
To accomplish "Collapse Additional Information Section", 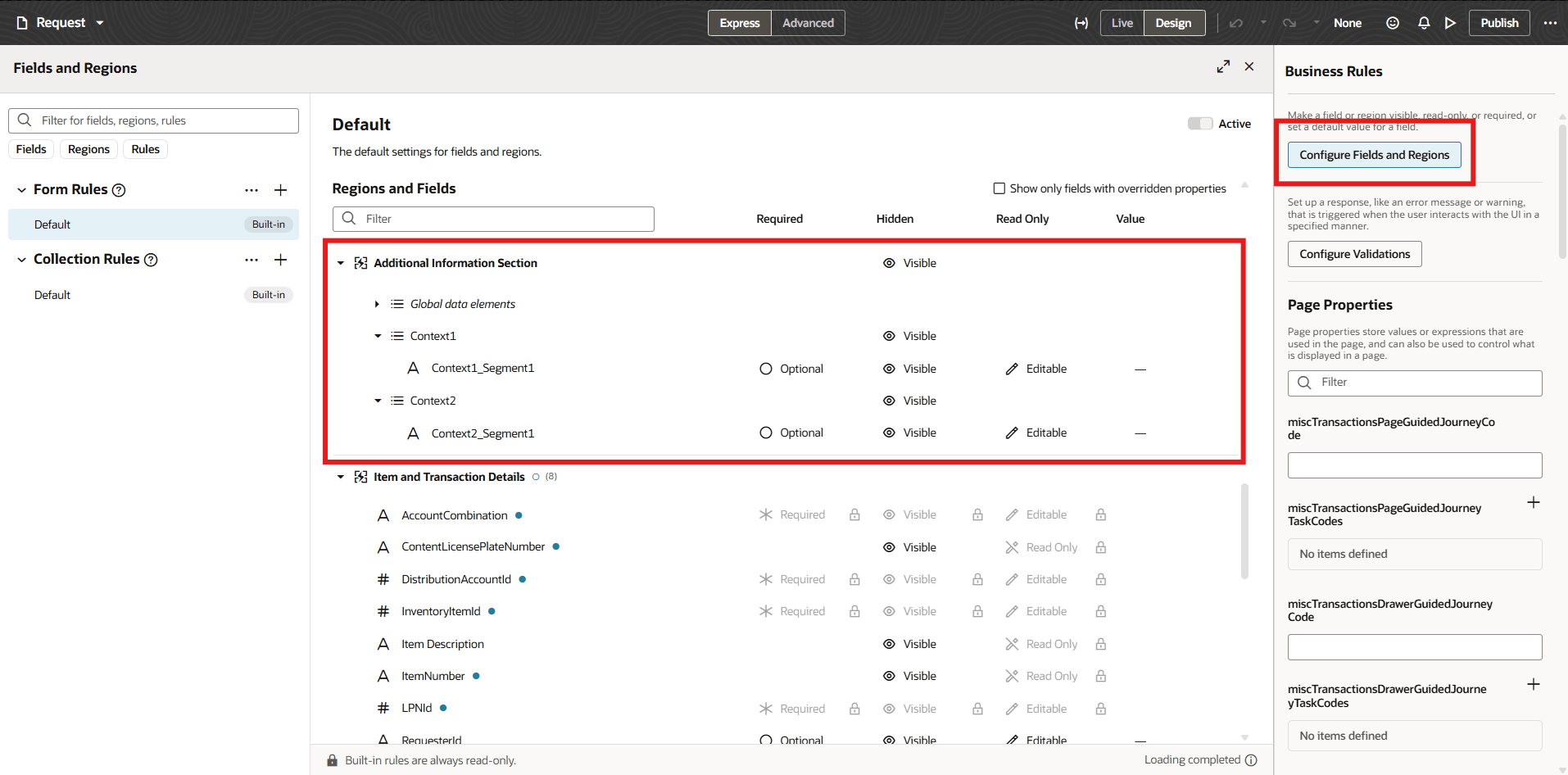I will point(341,263).
